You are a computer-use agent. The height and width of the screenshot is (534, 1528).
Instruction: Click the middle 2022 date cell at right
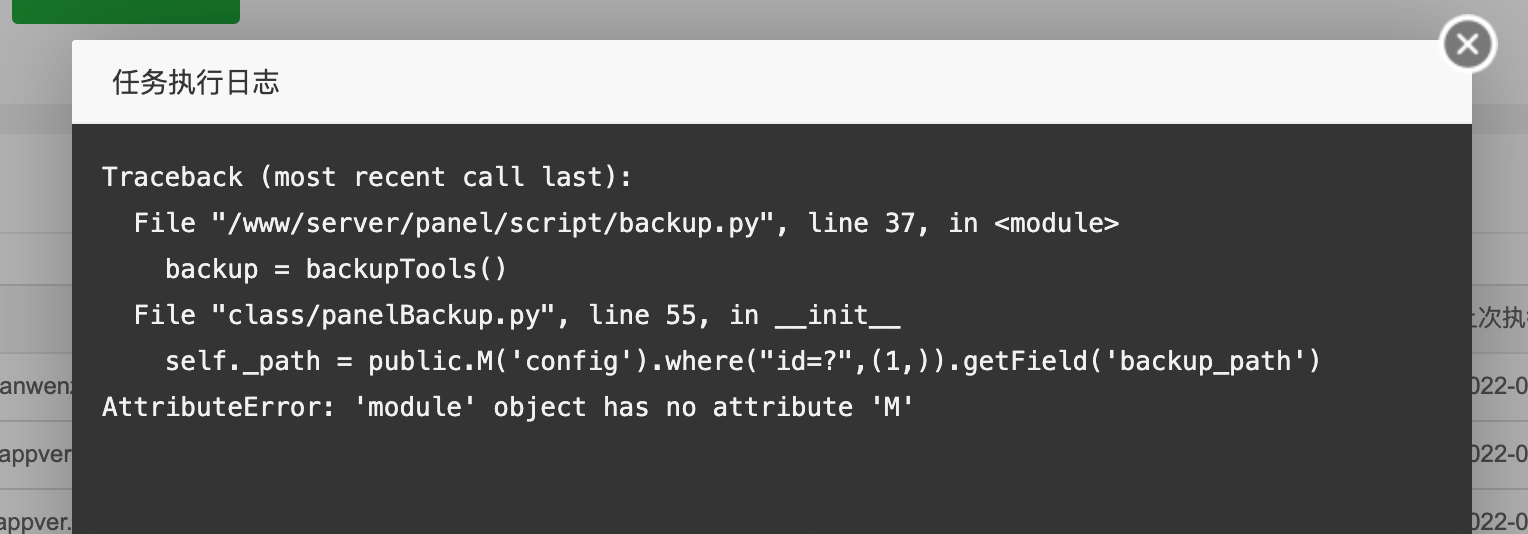(1500, 455)
